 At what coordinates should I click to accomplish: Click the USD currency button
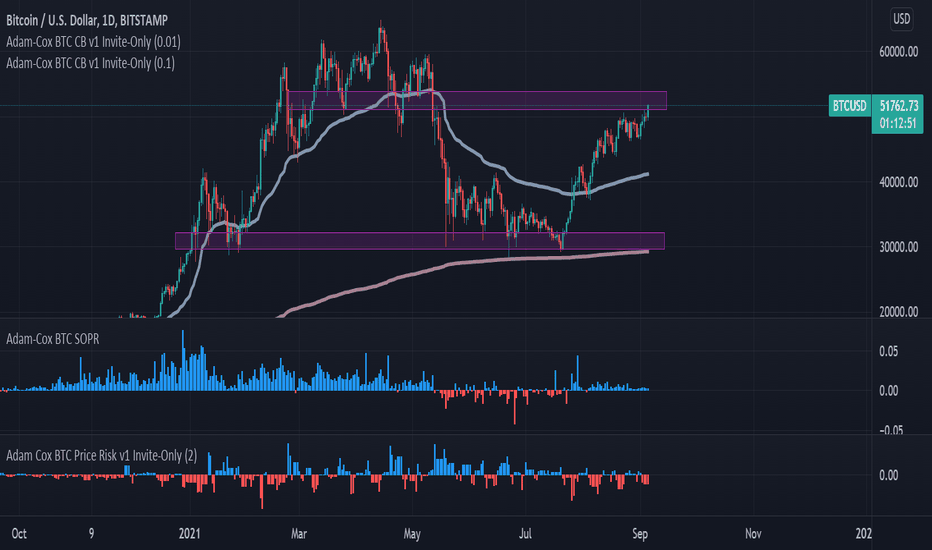pyautogui.click(x=901, y=19)
